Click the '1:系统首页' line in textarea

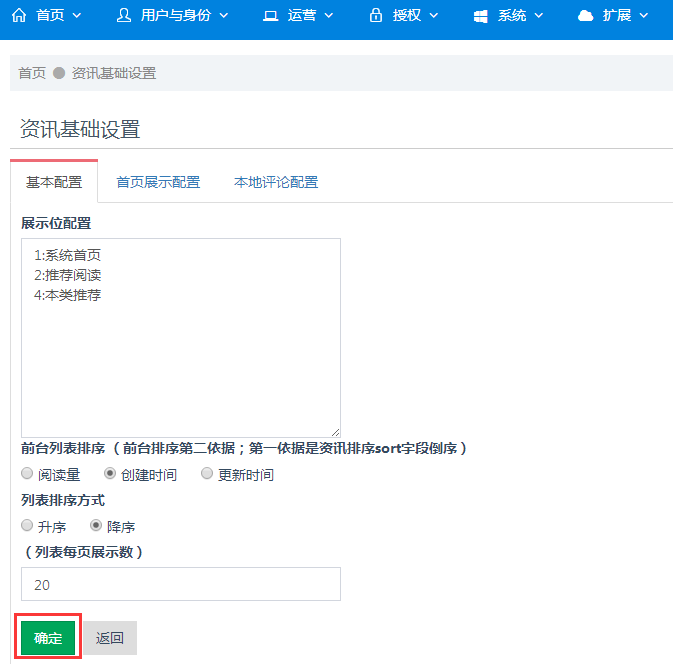tap(67, 255)
